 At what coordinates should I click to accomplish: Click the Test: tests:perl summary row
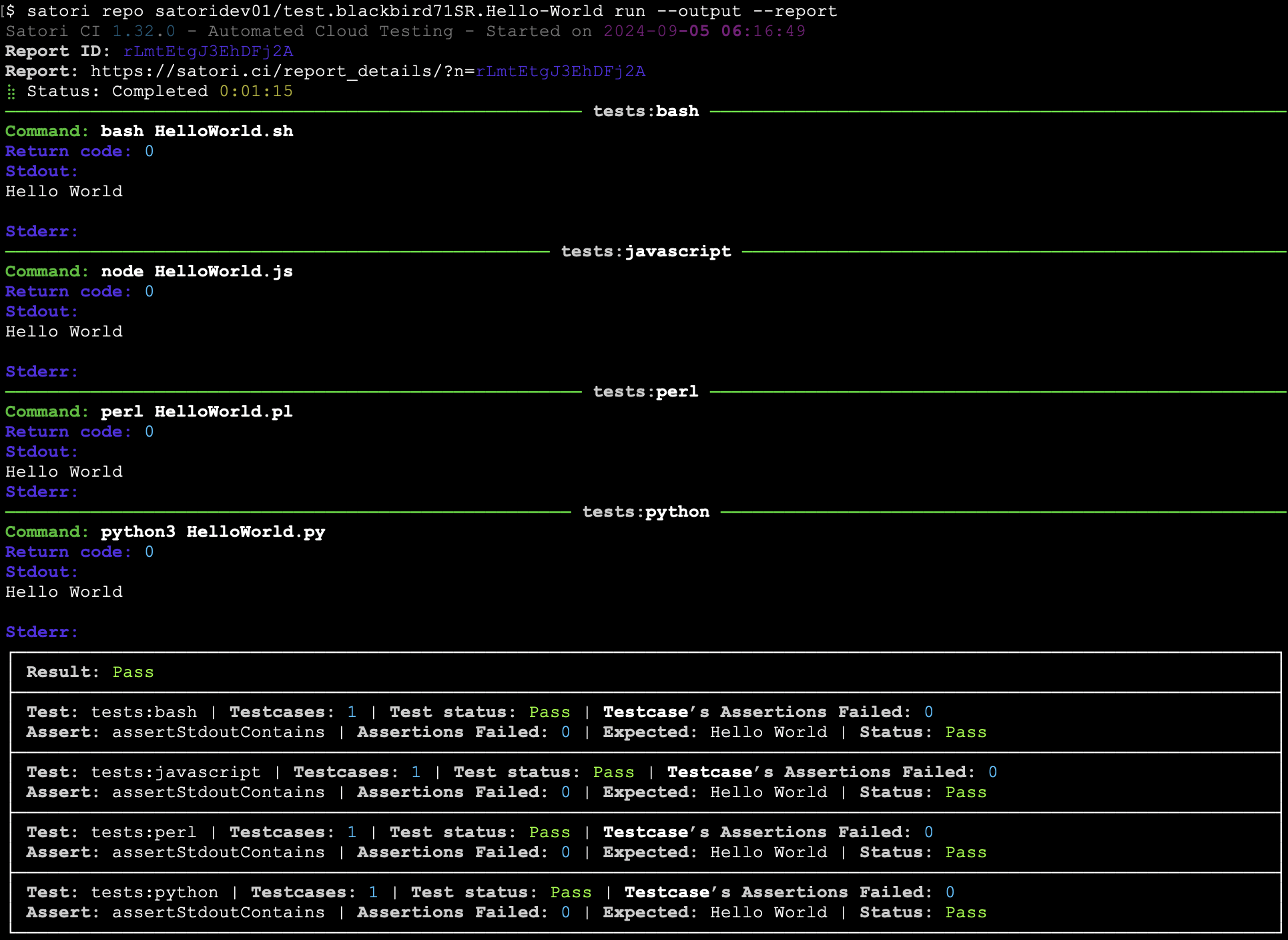coord(480,833)
